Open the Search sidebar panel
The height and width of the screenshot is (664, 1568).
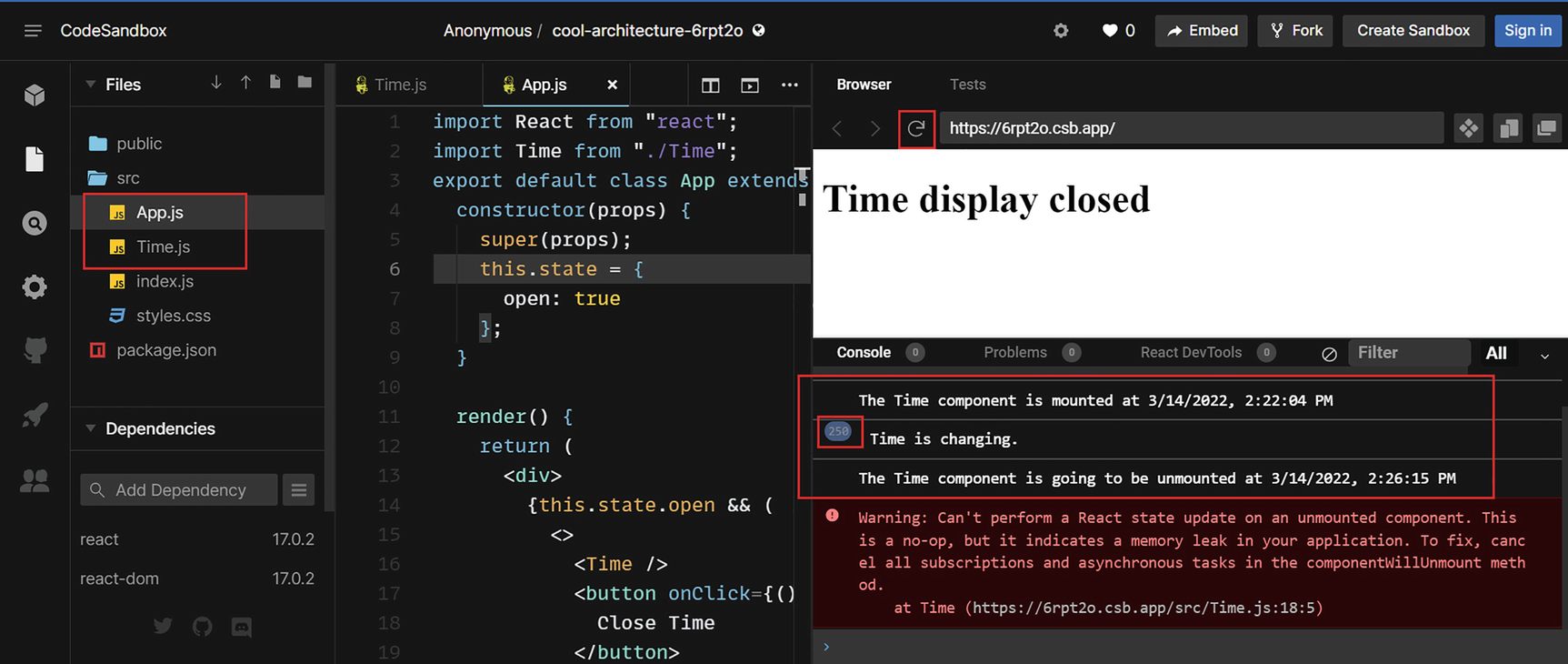35,224
